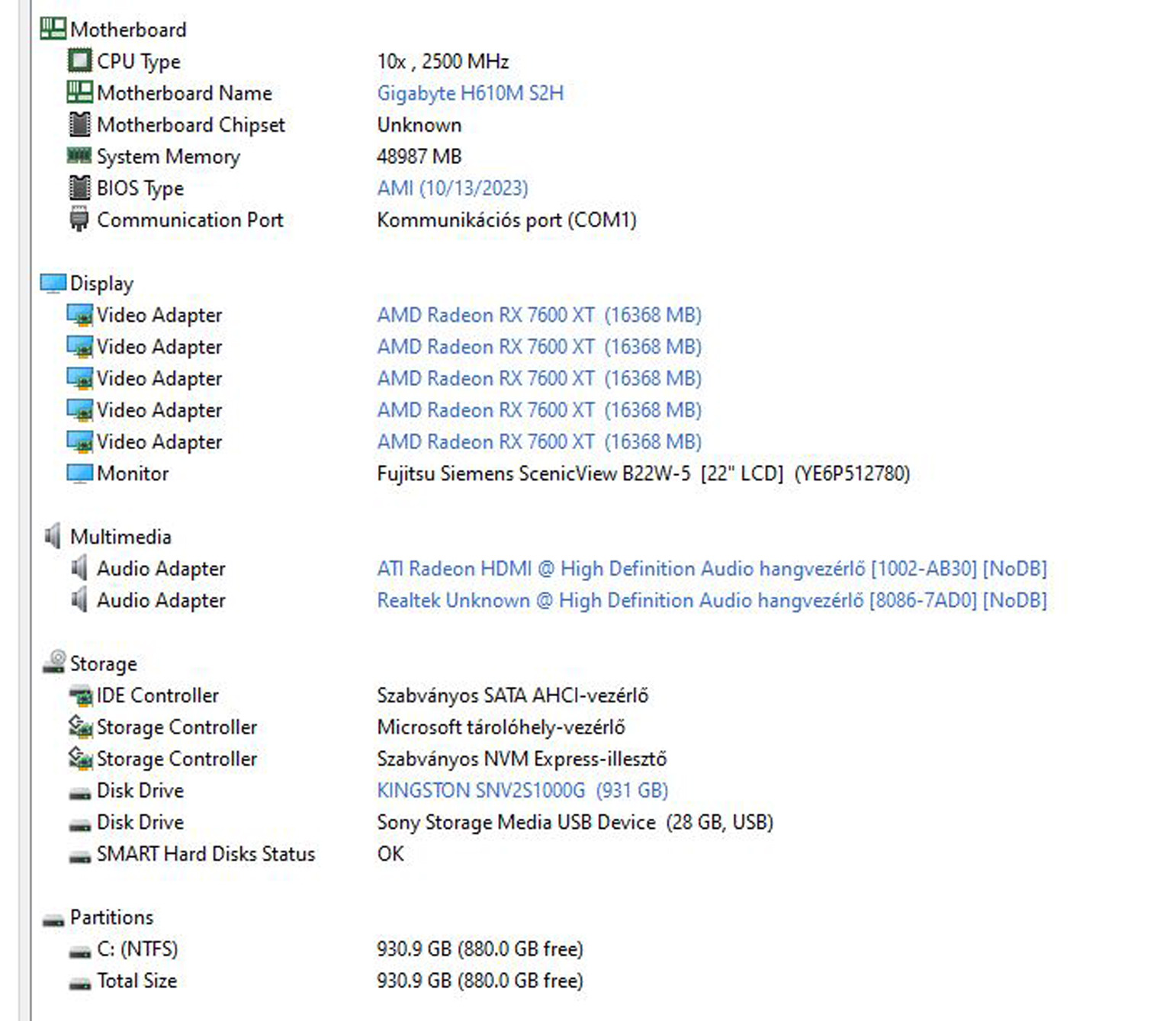This screenshot has width=1176, height=1021.
Task: Select the Fujitsu Siemens ScenicView B22W-5 monitor value
Action: coord(643,474)
